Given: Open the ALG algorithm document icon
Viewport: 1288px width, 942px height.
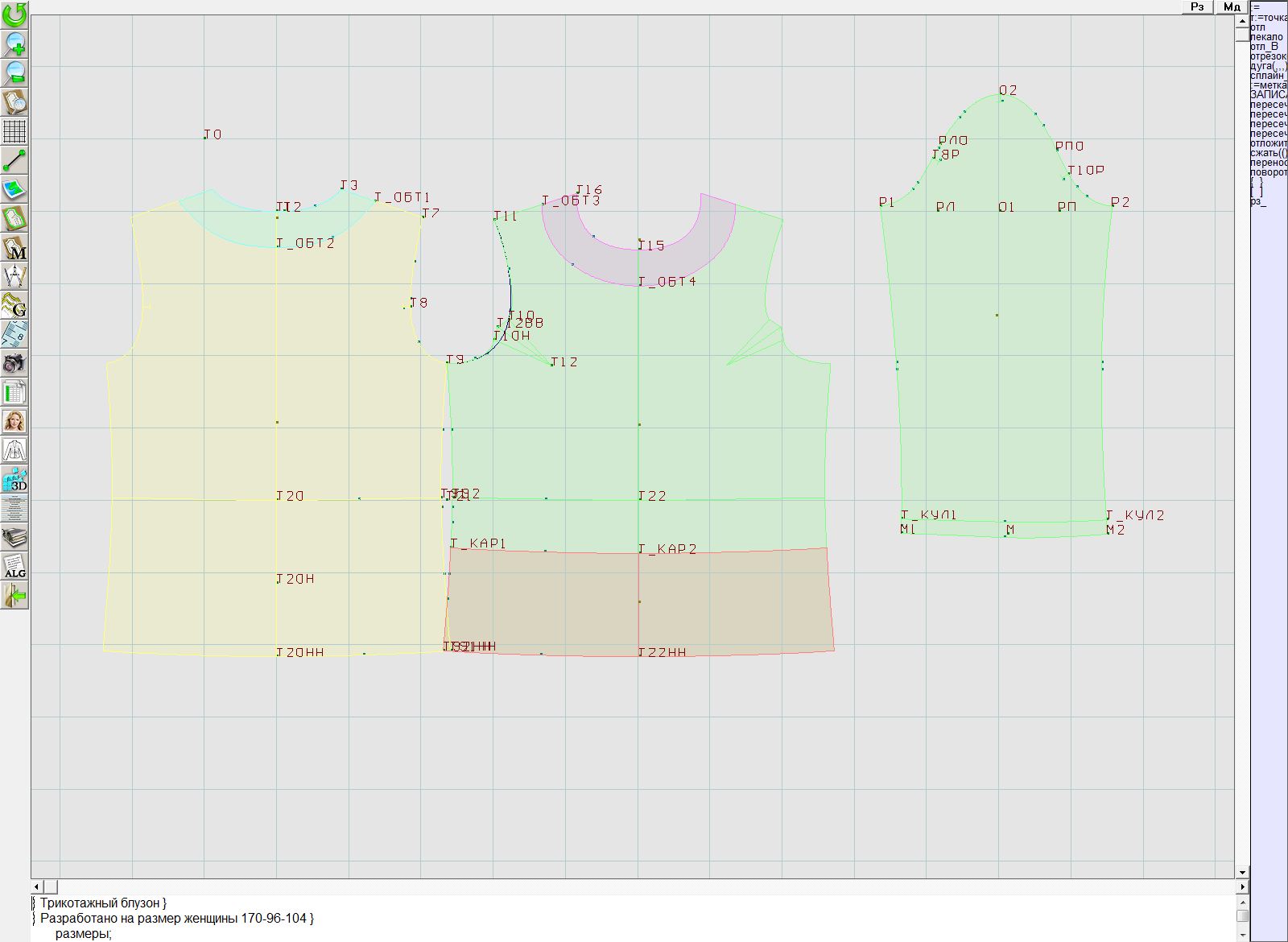Looking at the screenshot, I should pyautogui.click(x=14, y=566).
